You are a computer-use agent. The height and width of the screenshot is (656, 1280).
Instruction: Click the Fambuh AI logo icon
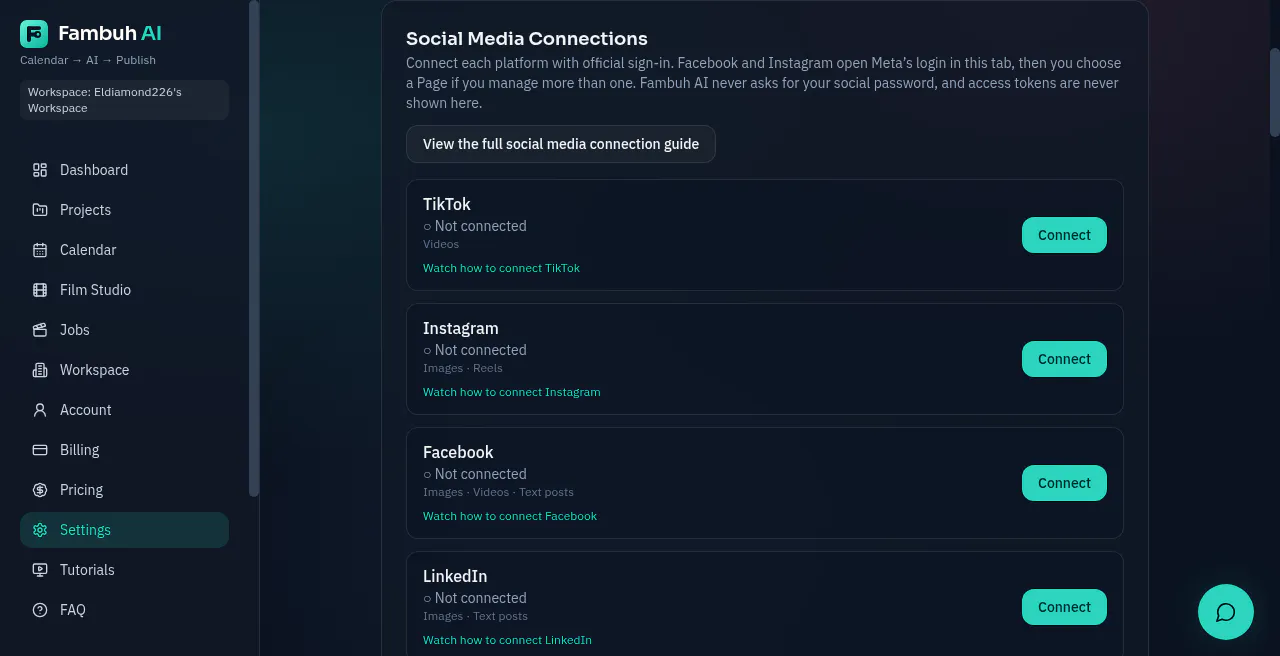coord(34,34)
